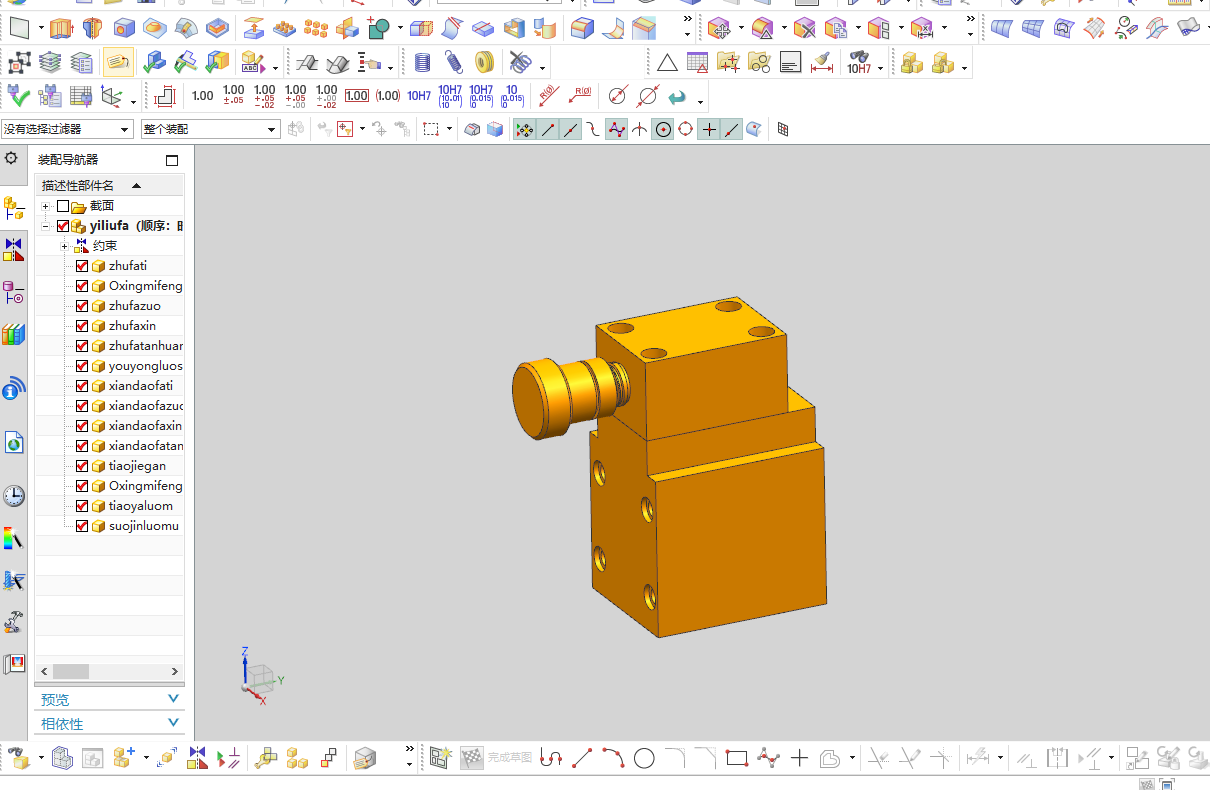This screenshot has height=790, width=1210.
Task: Uncheck the zhufazuo component checkbox
Action: pyautogui.click(x=82, y=306)
